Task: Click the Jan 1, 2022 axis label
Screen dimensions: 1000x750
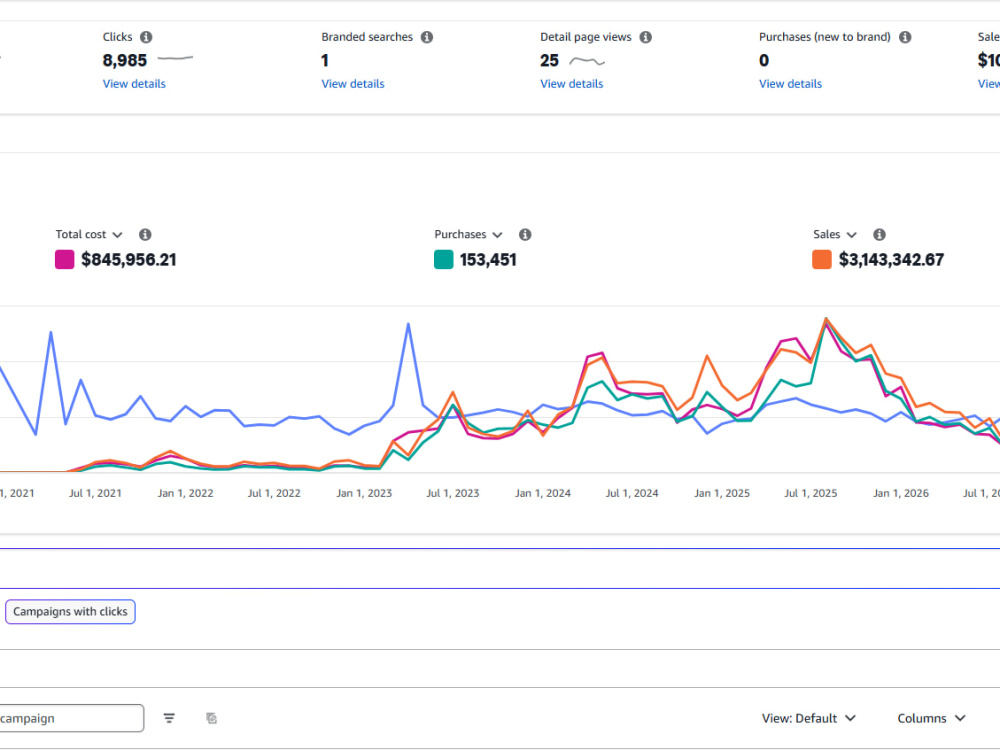Action: [186, 493]
